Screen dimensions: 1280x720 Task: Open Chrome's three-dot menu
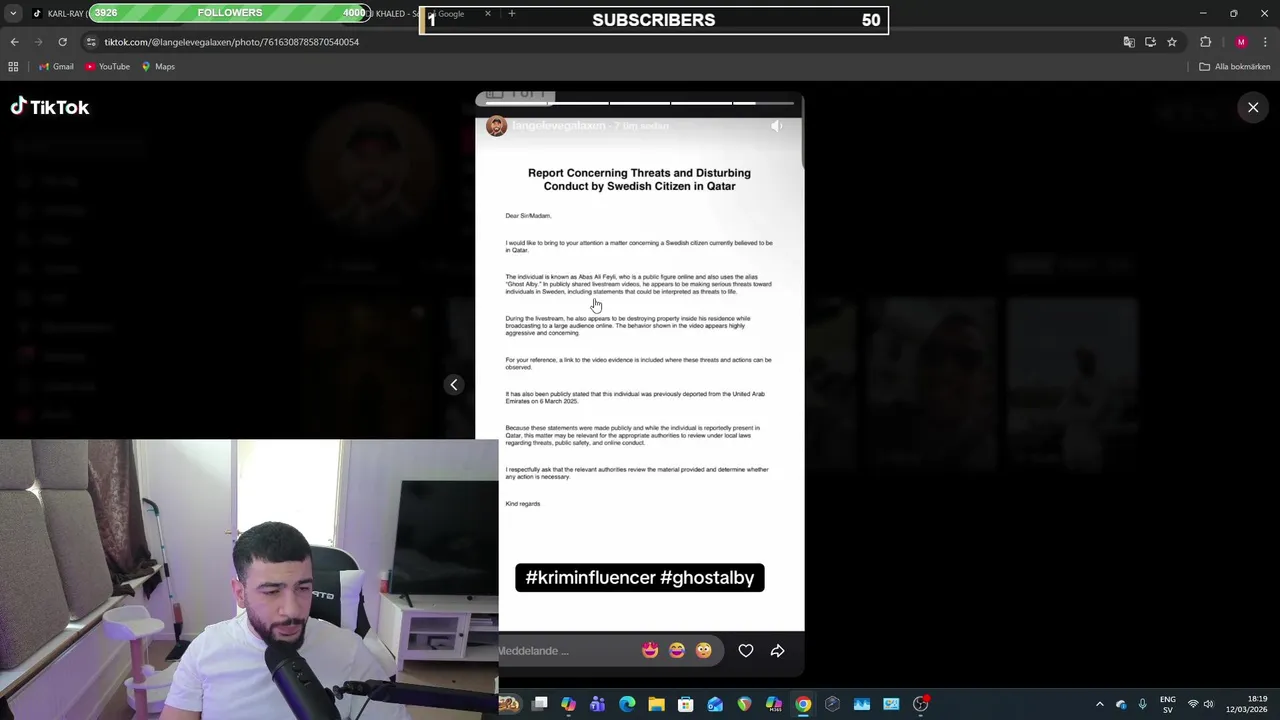(1266, 42)
